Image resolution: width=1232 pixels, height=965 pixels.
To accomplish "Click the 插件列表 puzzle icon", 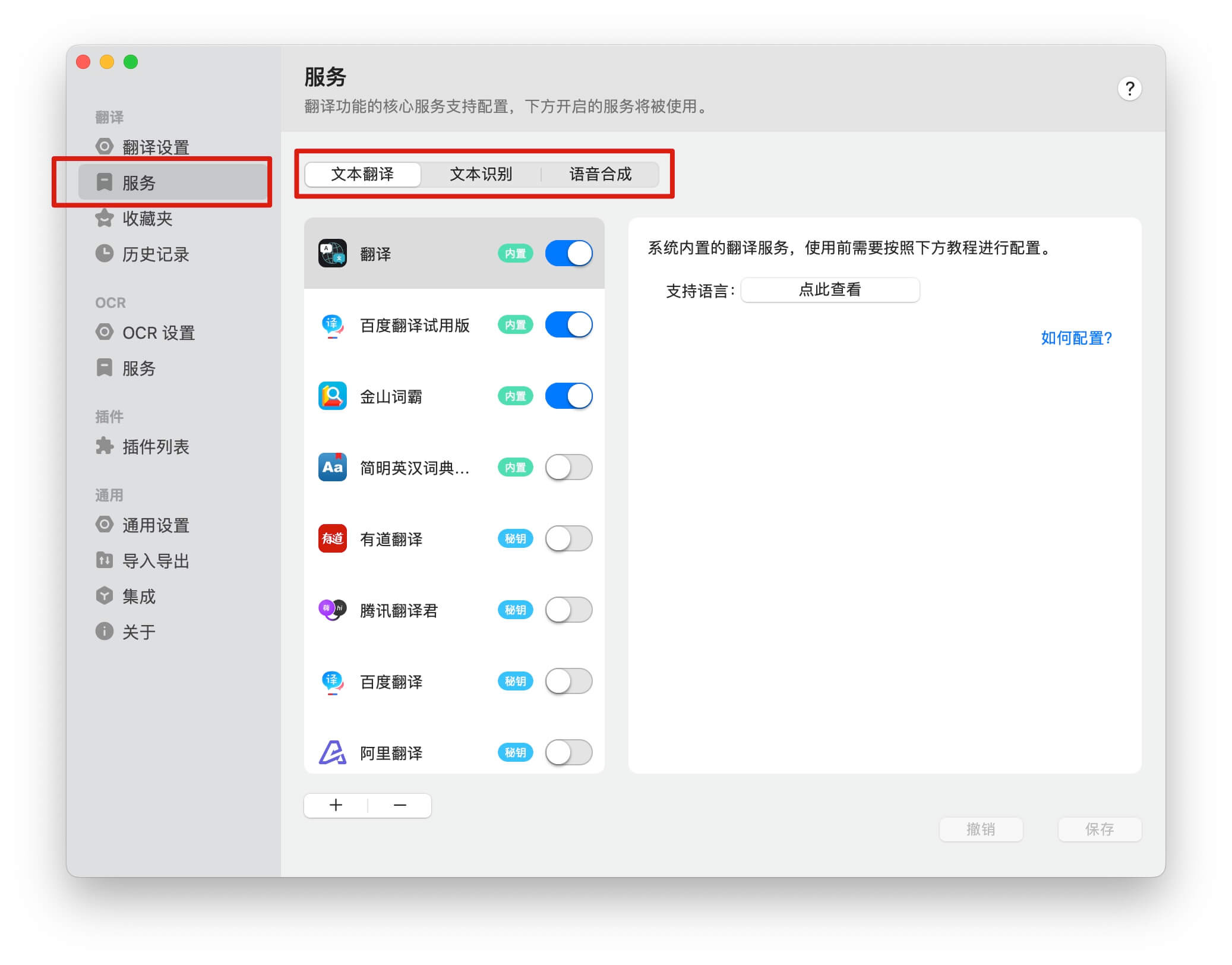I will click(105, 447).
